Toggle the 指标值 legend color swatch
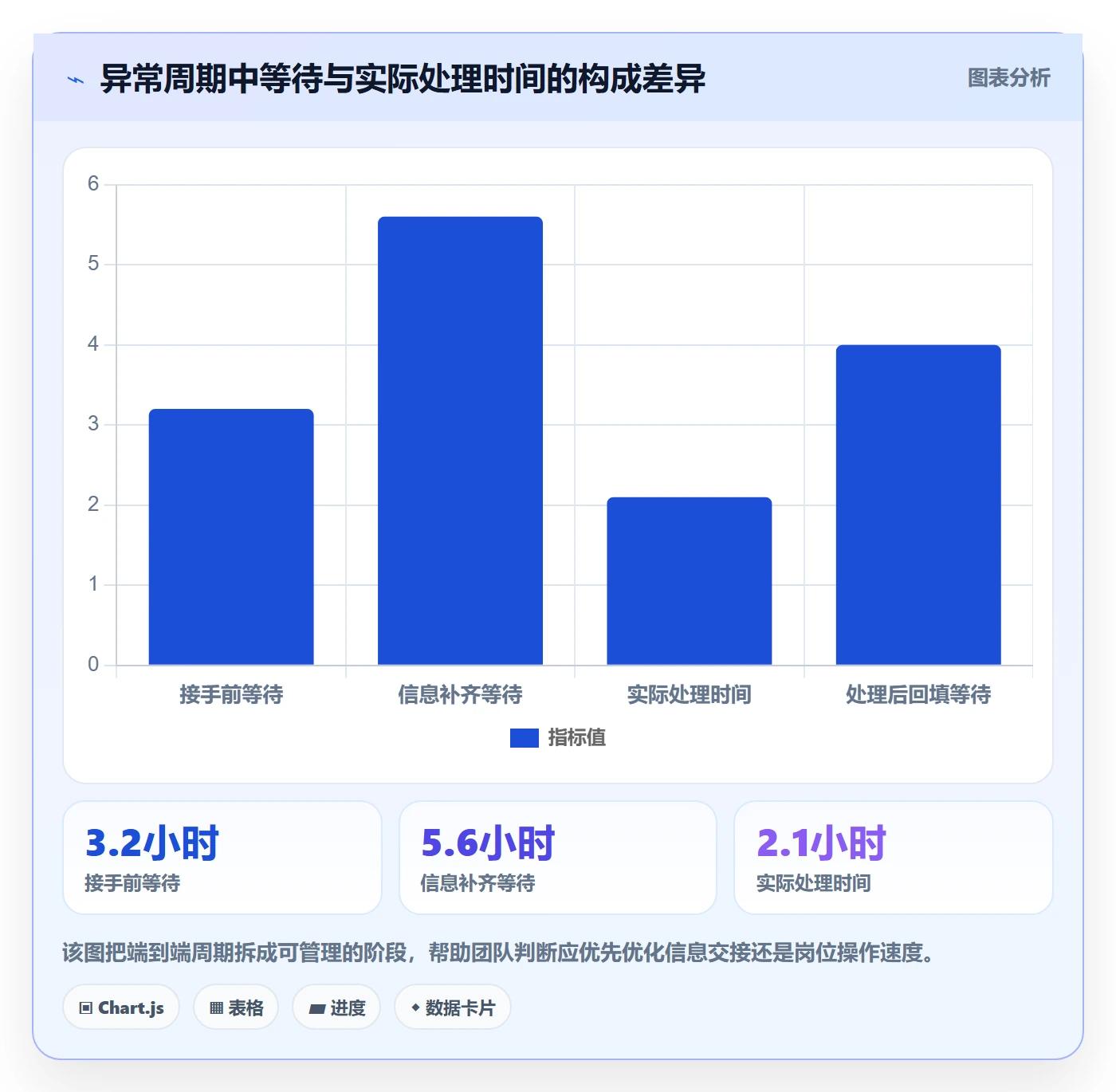 pos(525,738)
